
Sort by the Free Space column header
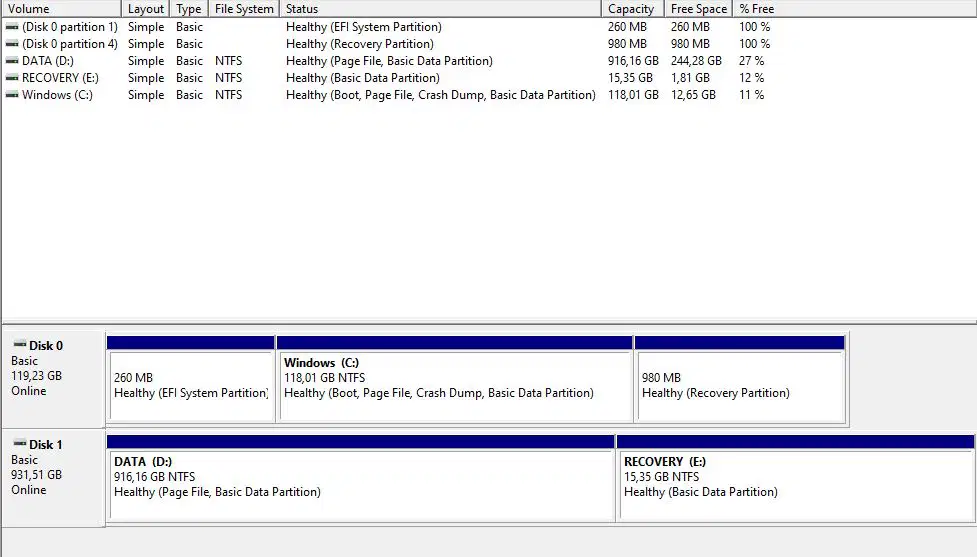pos(699,9)
